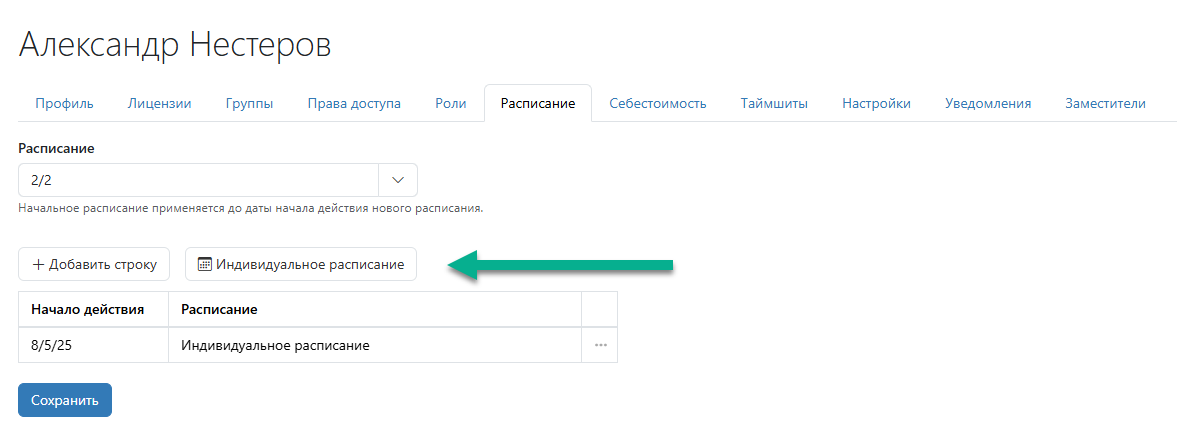Select the 8/5/25 start date cell
This screenshot has height=426, width=1177.
point(93,346)
